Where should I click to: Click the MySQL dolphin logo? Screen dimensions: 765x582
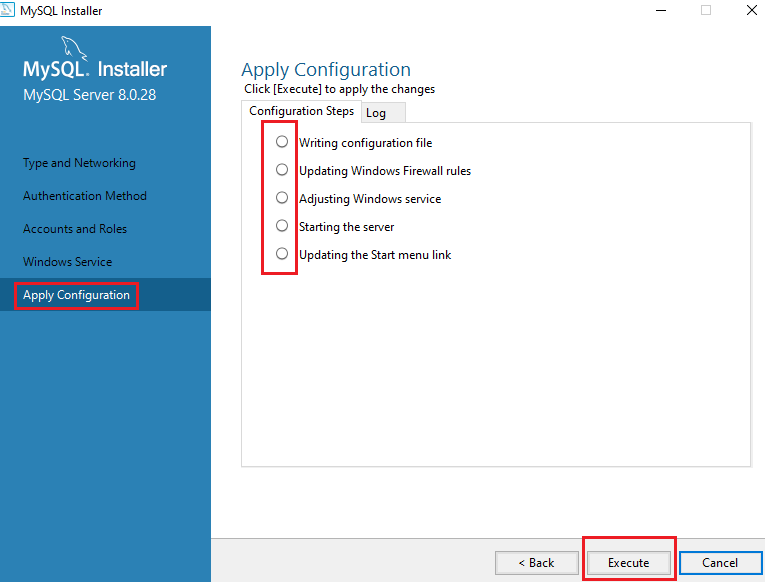pyautogui.click(x=74, y=48)
